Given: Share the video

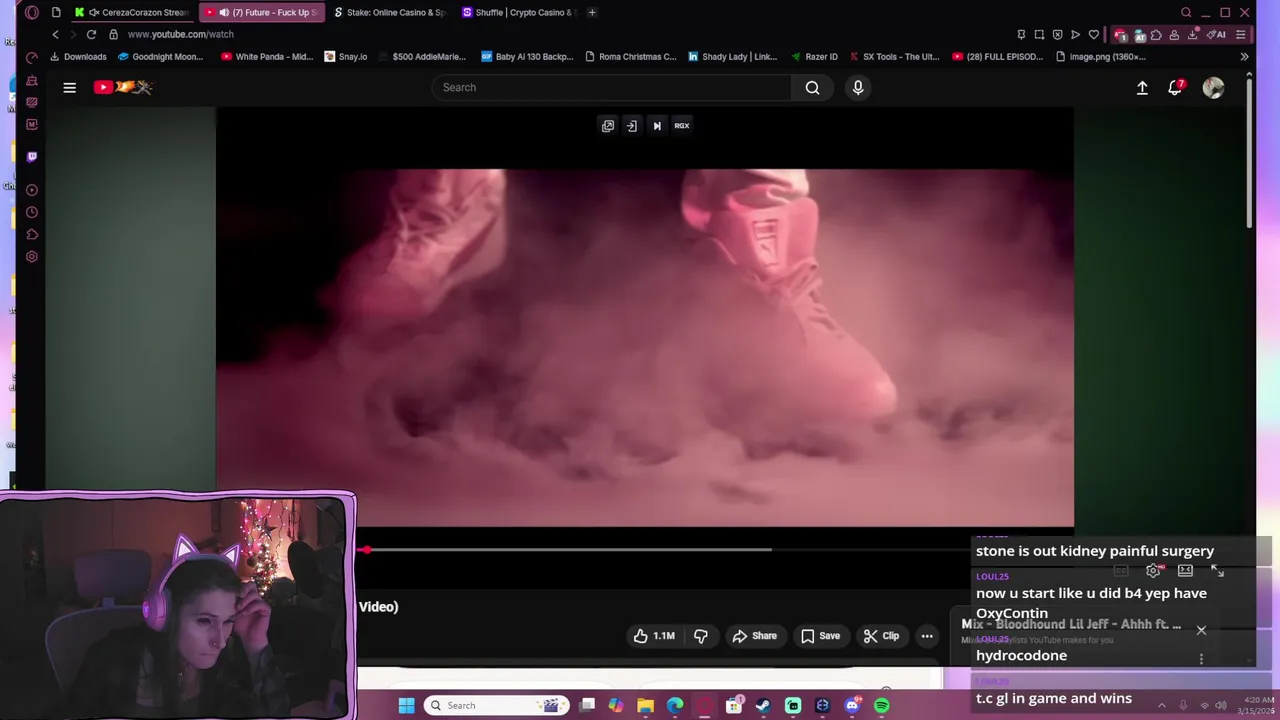Looking at the screenshot, I should (755, 636).
